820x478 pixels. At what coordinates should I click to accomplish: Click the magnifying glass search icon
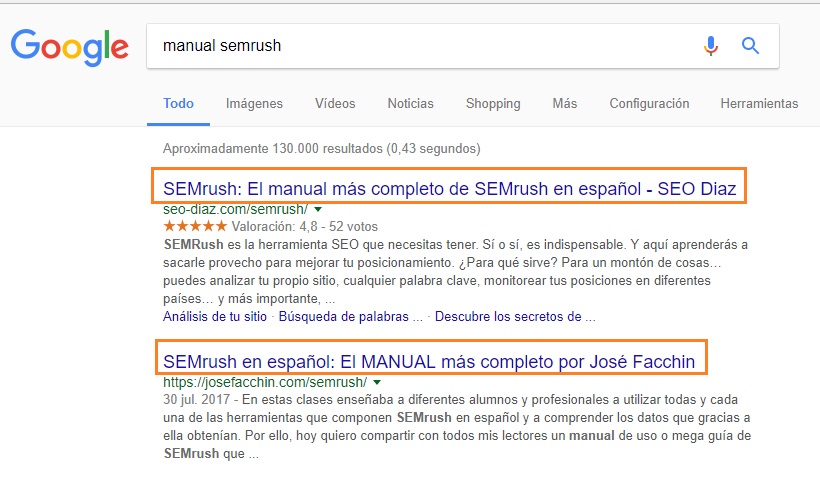(x=750, y=45)
